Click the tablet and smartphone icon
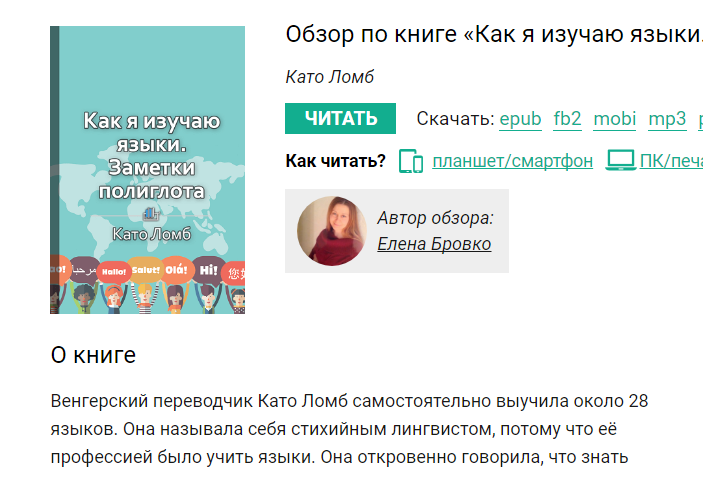The height and width of the screenshot is (481, 703). [x=411, y=161]
